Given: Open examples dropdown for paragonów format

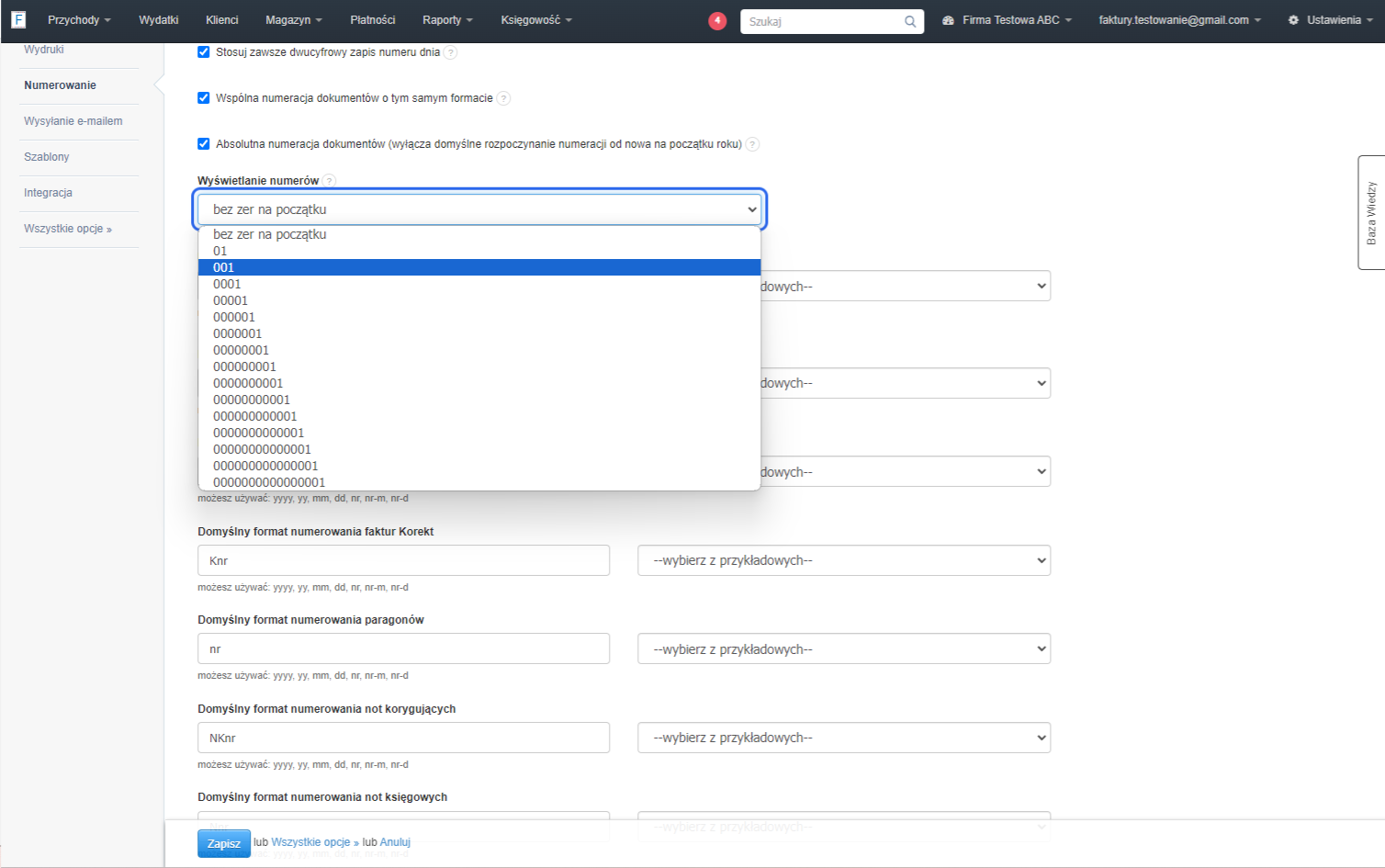Looking at the screenshot, I should click(x=844, y=648).
